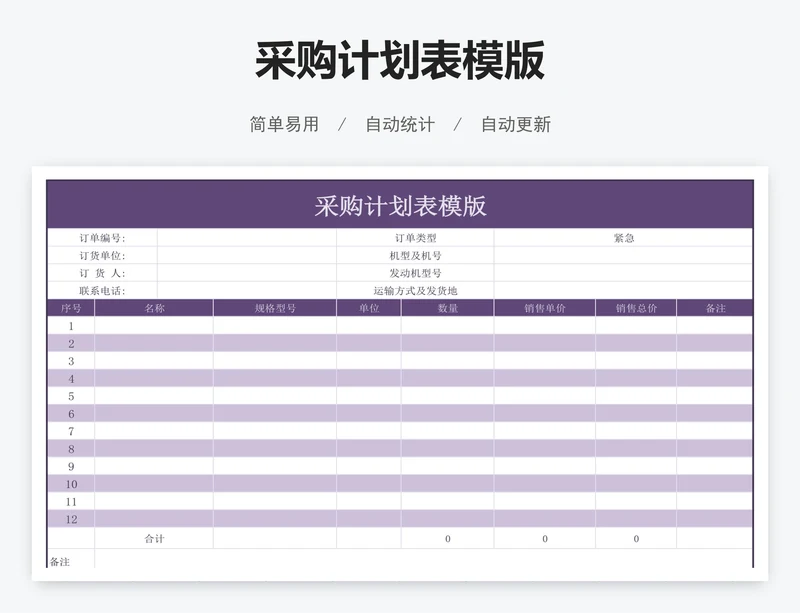Viewport: 800px width, 613px height.
Task: Click the 合计 total row label
Action: coord(154,538)
